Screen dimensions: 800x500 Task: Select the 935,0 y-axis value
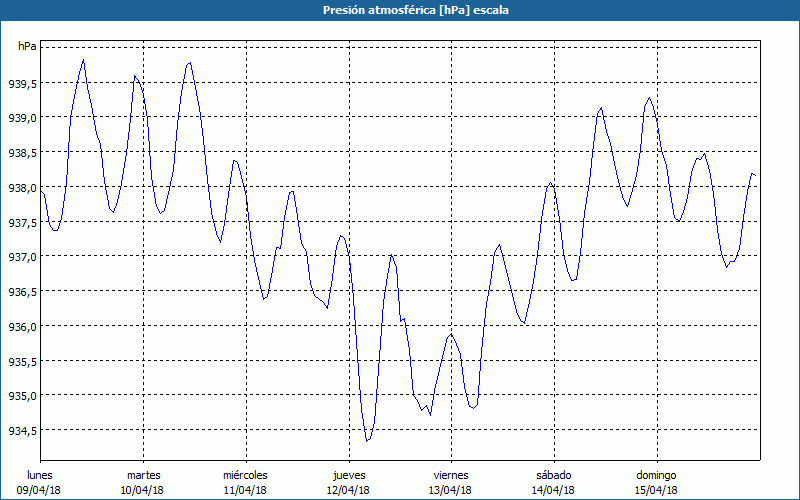coord(21,396)
